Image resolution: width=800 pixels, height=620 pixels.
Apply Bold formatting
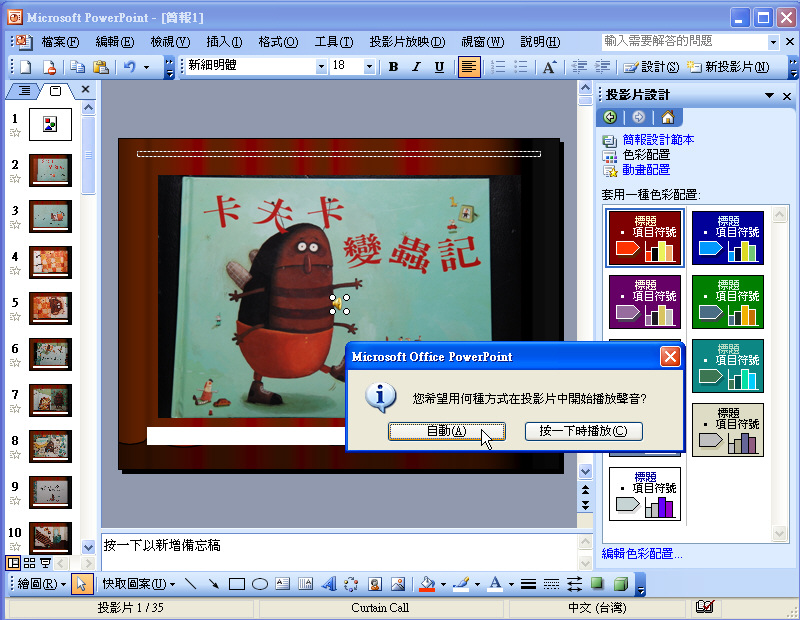(x=393, y=67)
